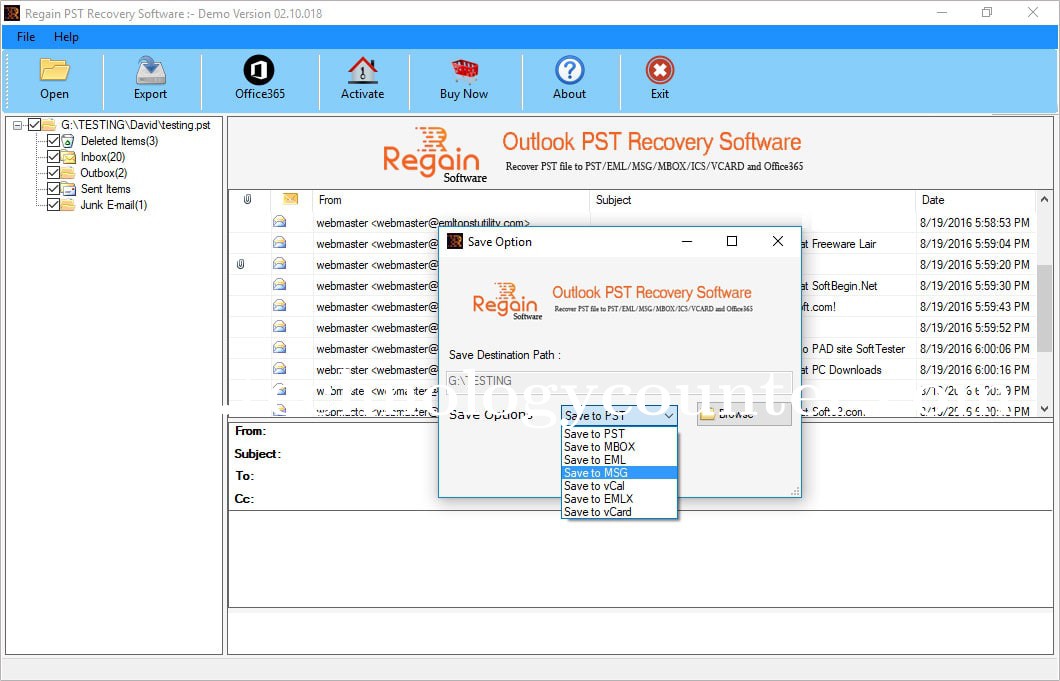Click the Browse button in Save Option dialog
The image size is (1060, 681).
pos(744,414)
